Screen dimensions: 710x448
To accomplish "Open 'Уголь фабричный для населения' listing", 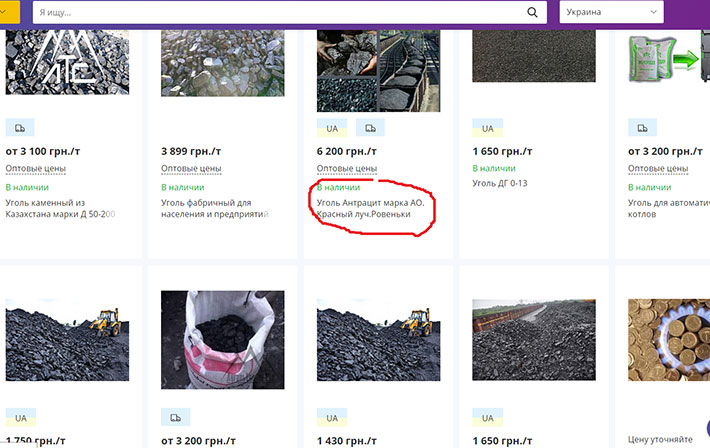I will point(215,208).
